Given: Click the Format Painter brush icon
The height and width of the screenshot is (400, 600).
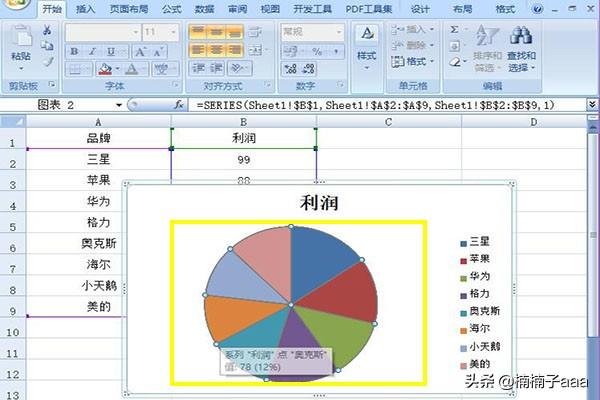Looking at the screenshot, I should 47,62.
